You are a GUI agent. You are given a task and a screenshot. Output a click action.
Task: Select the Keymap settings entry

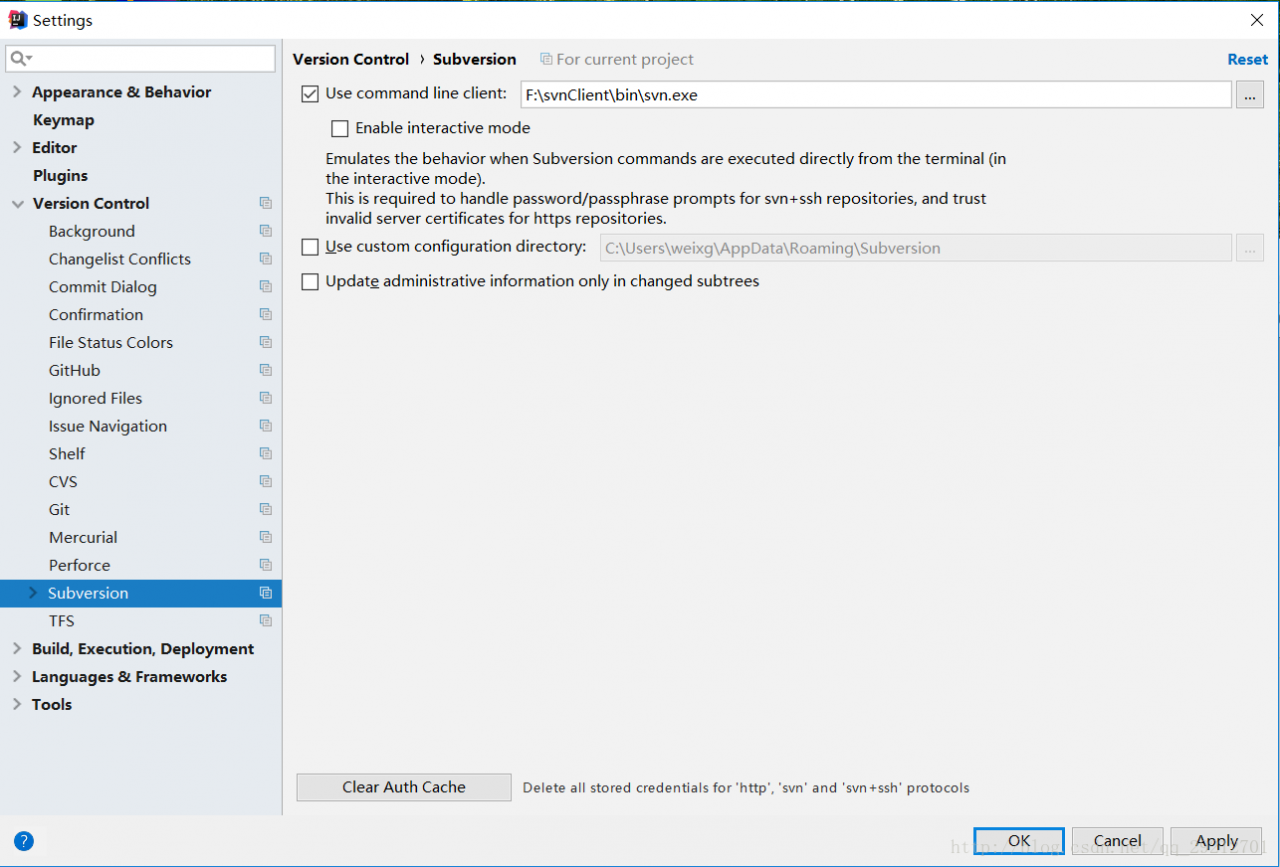(x=63, y=120)
